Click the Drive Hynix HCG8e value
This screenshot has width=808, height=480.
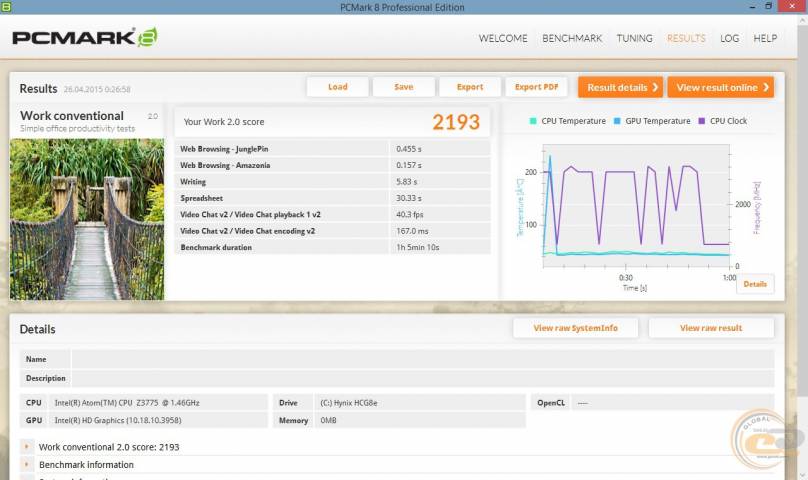[419, 403]
